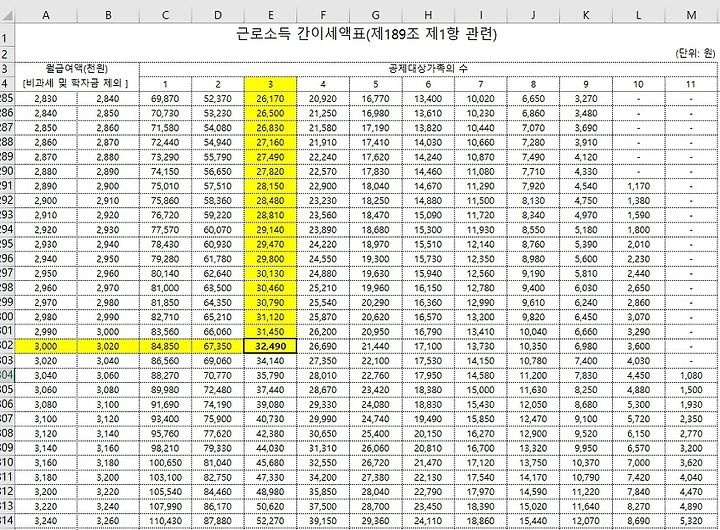This screenshot has width=720, height=530.
Task: Click cell 10,020 in column I
Action: click(x=480, y=98)
